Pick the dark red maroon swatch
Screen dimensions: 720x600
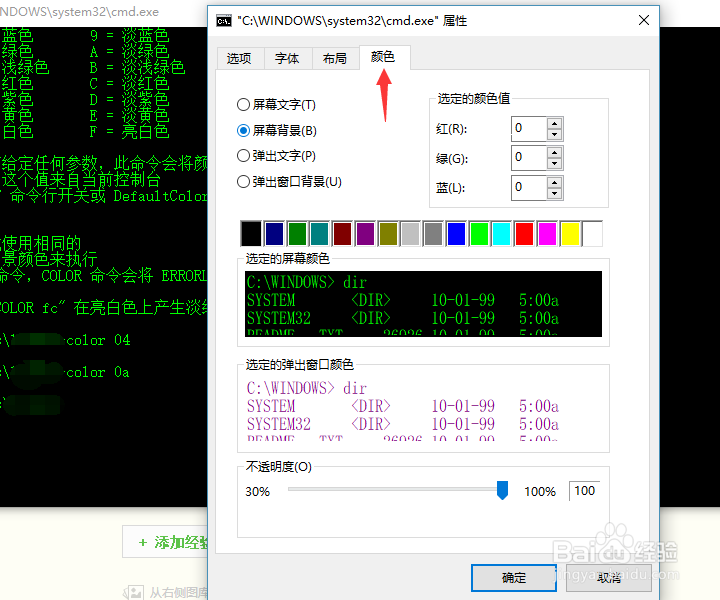pos(343,234)
